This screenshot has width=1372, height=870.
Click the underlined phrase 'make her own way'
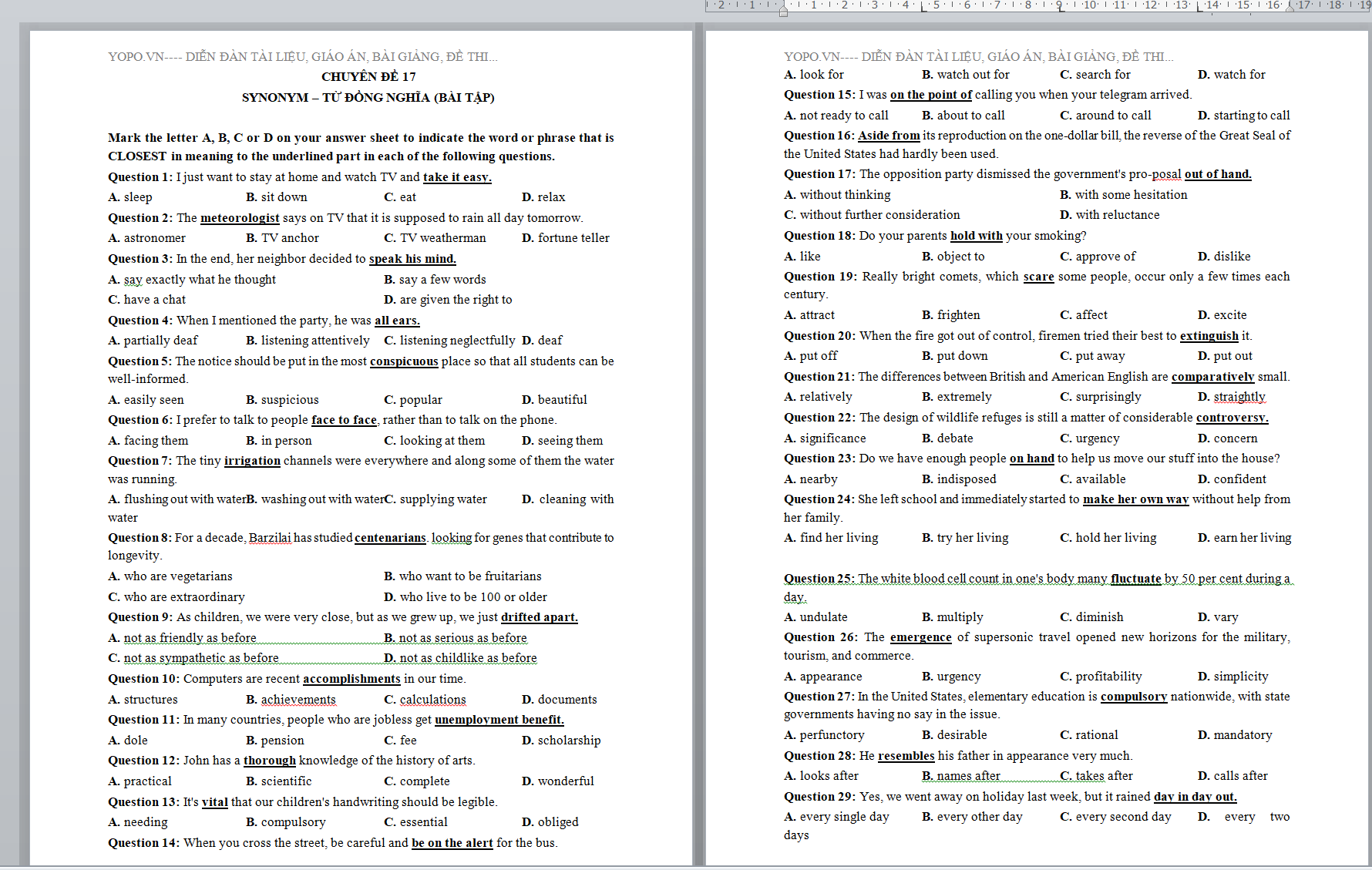1136,499
